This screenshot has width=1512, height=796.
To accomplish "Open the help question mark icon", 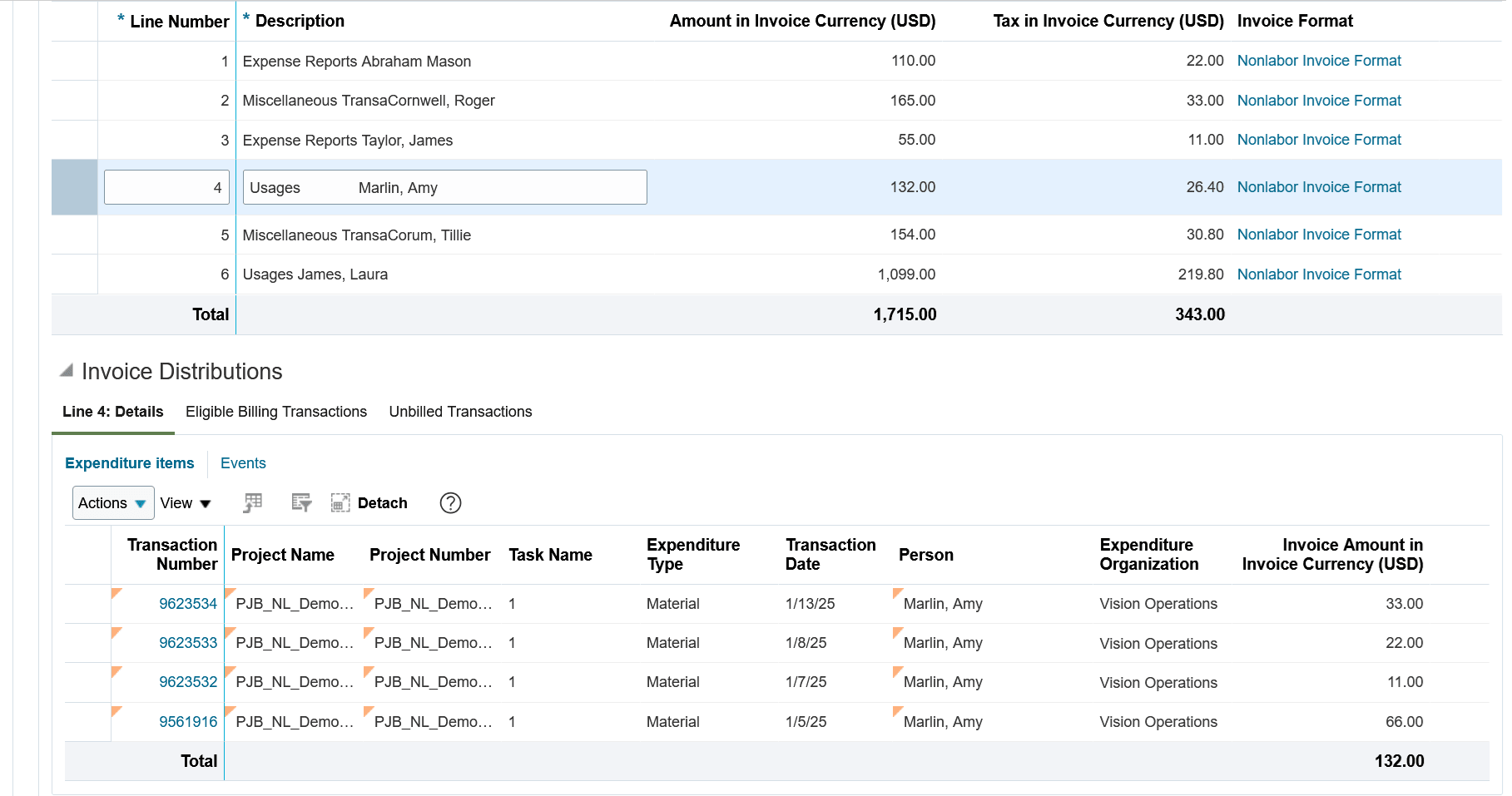I will pos(450,502).
